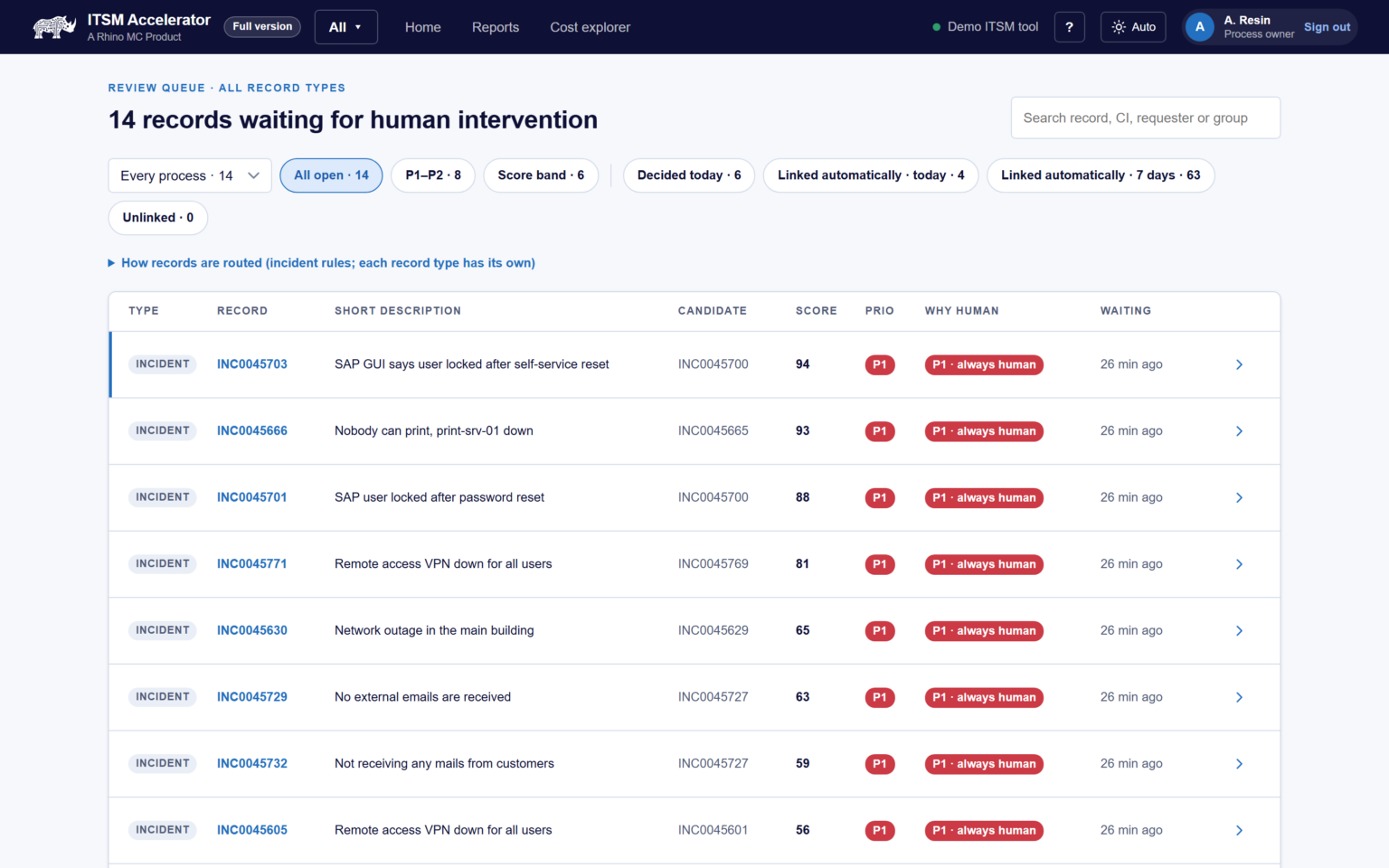Open row arrow for INC0045666
Screen dimensions: 1389x868
point(1239,431)
